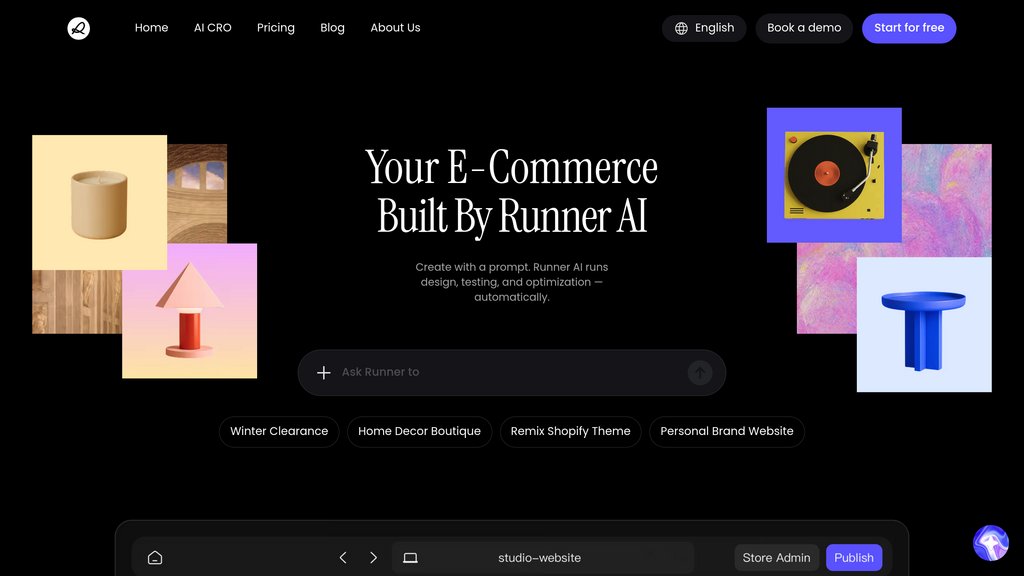Open the AI CRO menu item
Viewport: 1024px width, 576px height.
click(x=212, y=28)
